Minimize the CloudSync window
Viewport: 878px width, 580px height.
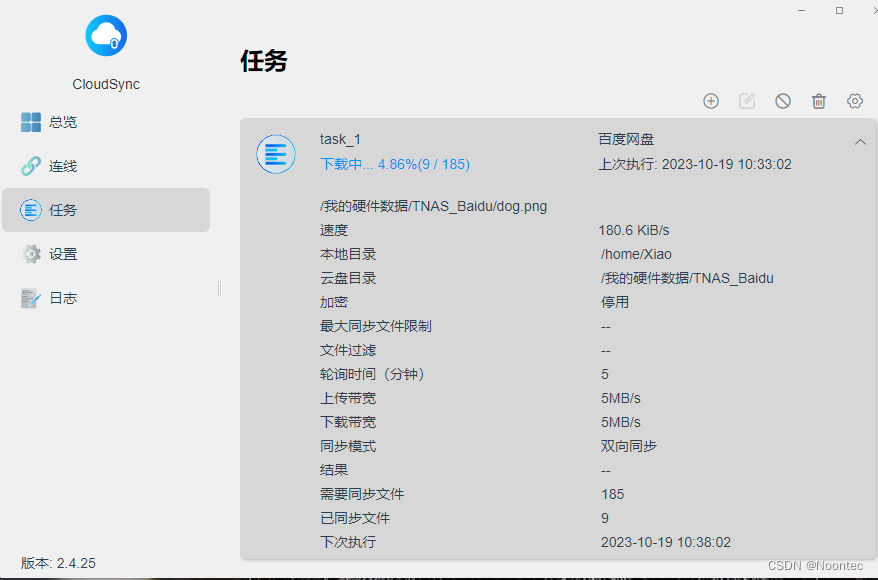coord(801,10)
